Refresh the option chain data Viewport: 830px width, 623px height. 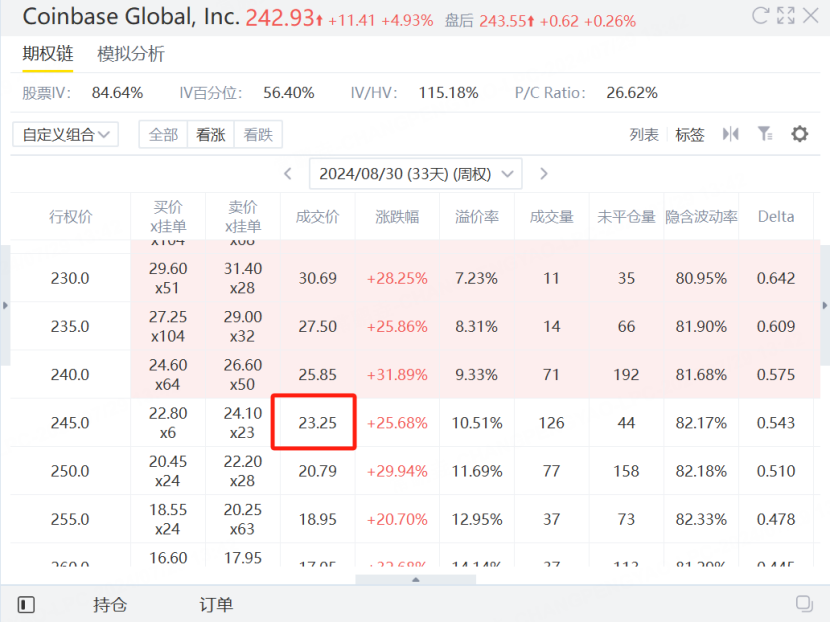pyautogui.click(x=760, y=15)
